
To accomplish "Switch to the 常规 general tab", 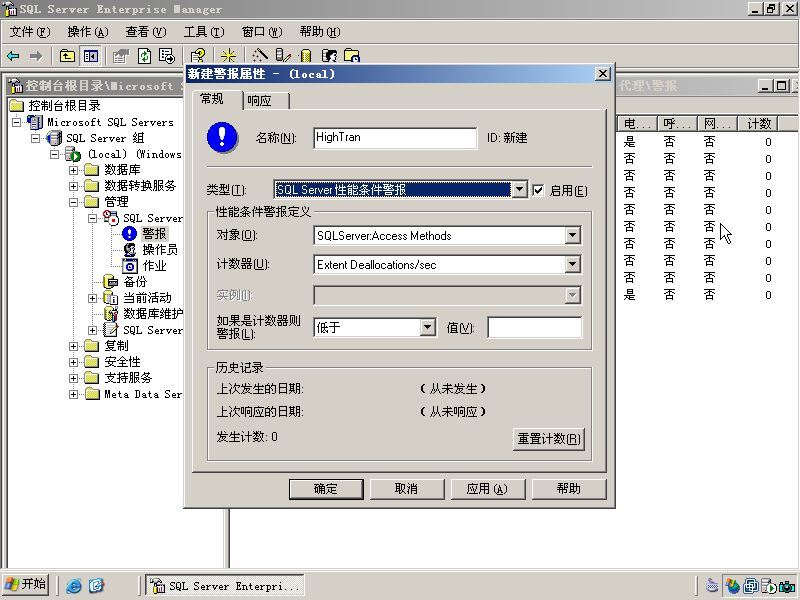I will tap(218, 99).
